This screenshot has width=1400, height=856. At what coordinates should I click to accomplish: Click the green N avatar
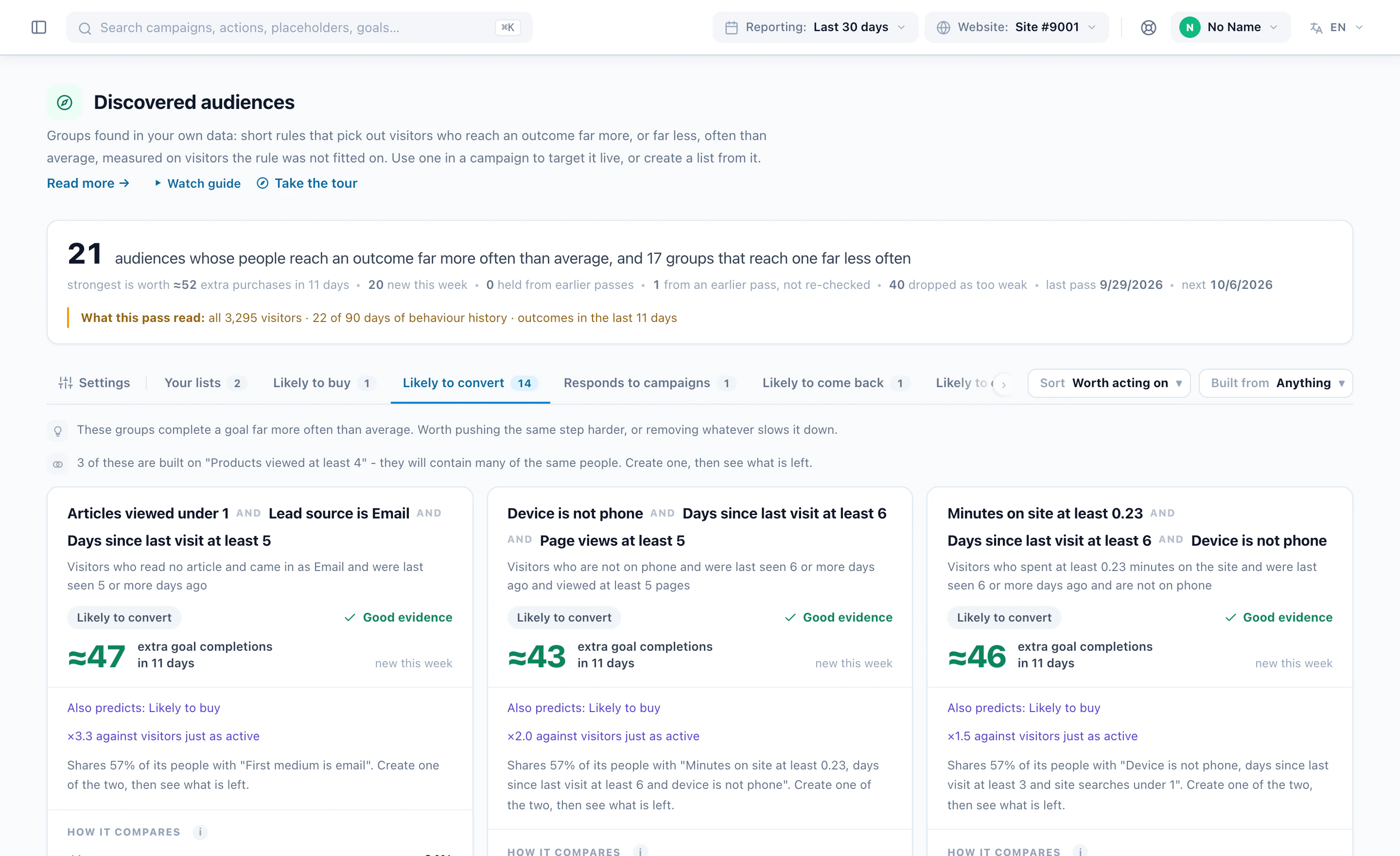click(1189, 27)
